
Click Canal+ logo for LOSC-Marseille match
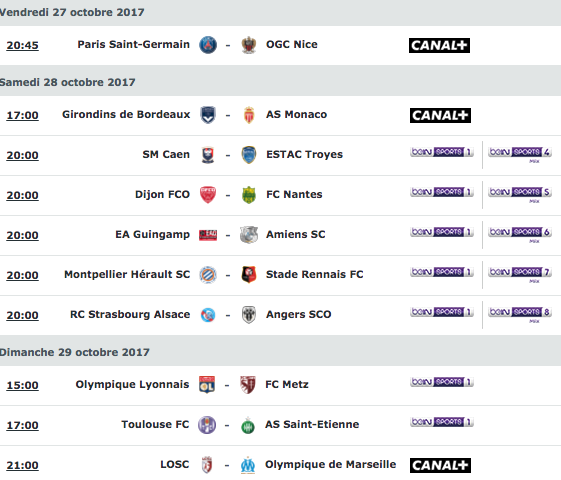(x=440, y=465)
